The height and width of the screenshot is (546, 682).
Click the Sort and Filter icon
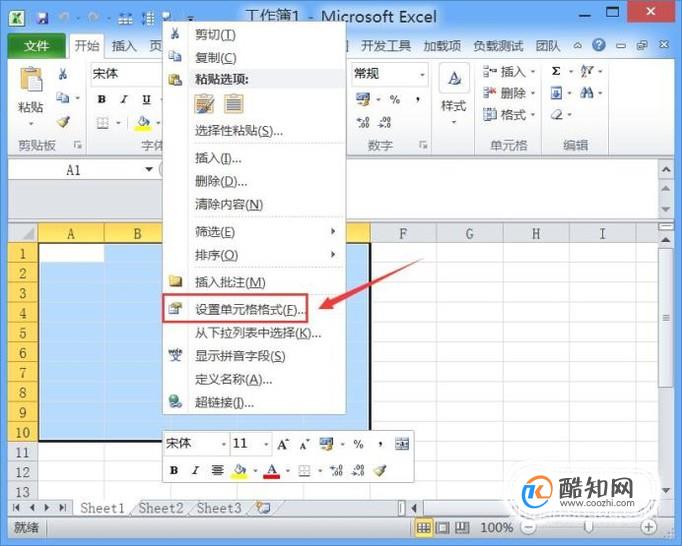pyautogui.click(x=587, y=71)
